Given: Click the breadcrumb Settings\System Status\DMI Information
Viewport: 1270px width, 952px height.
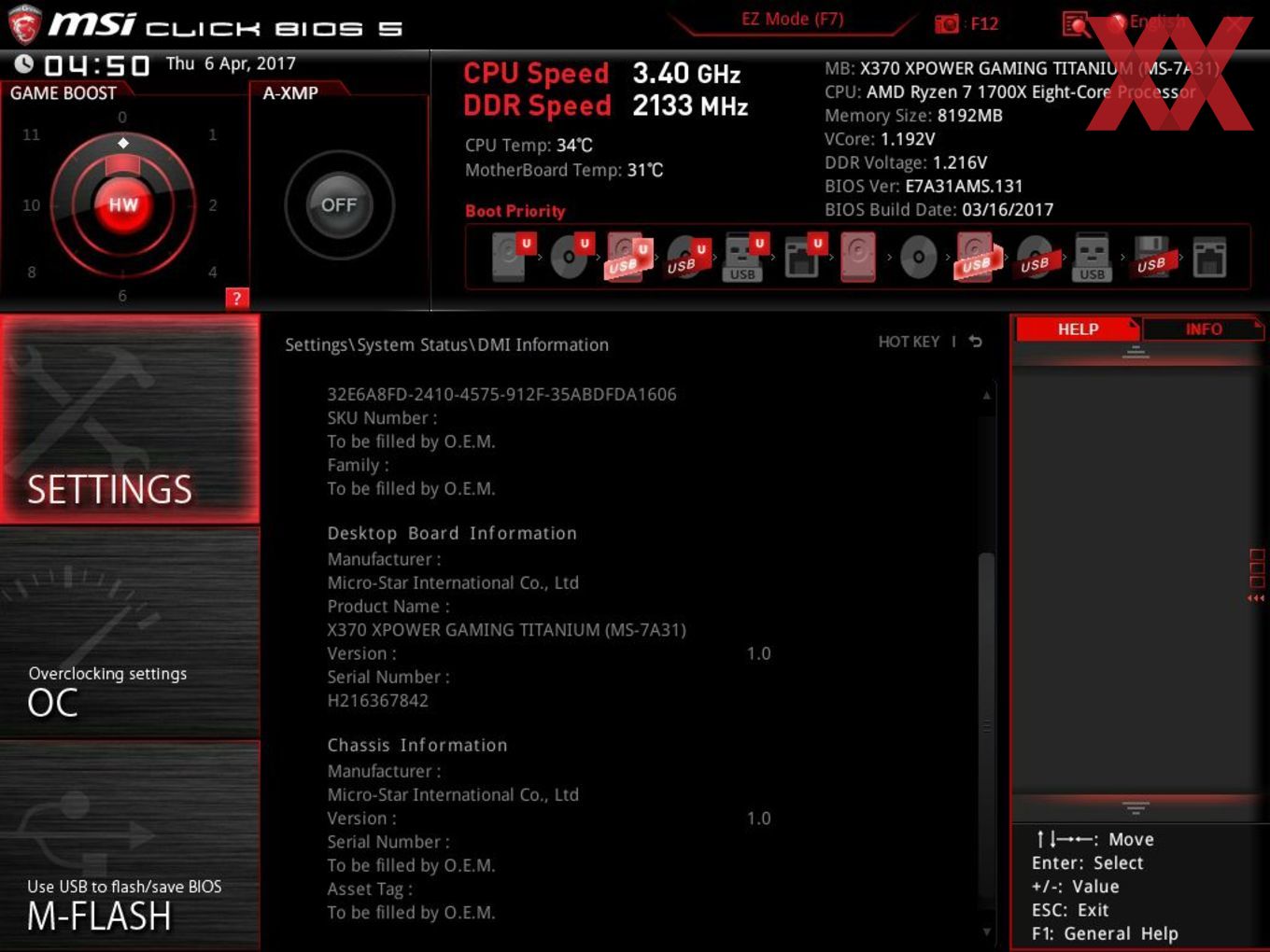Looking at the screenshot, I should [x=446, y=344].
